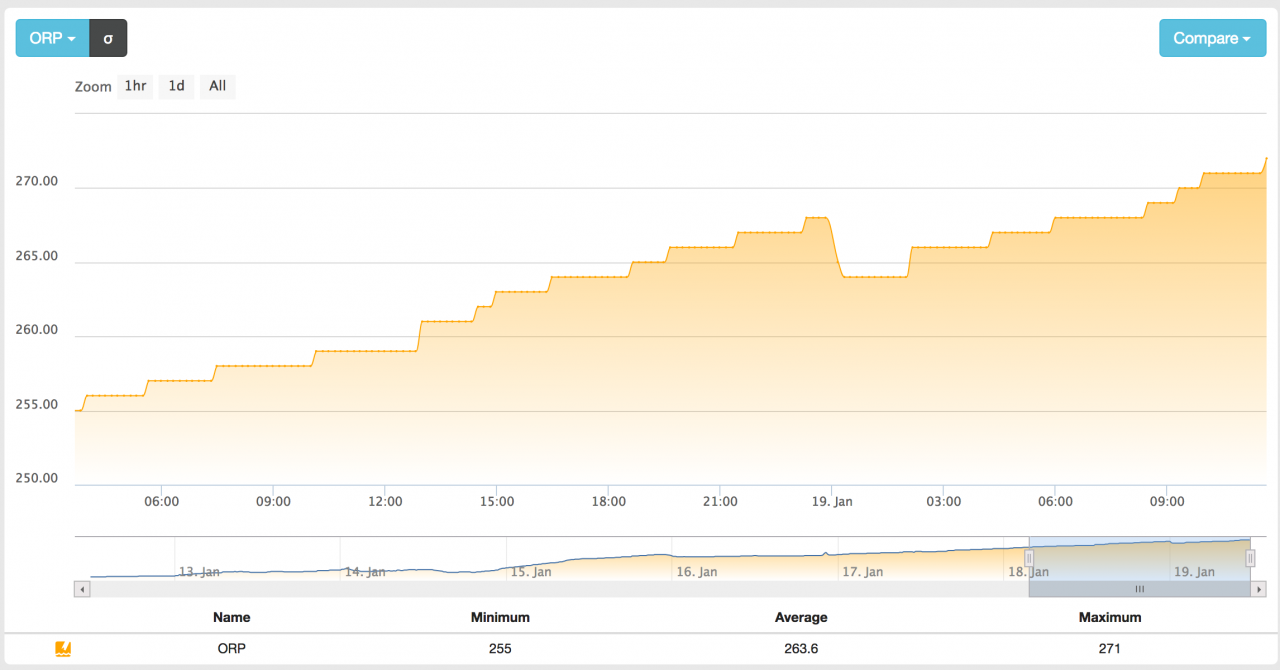Screen dimensions: 1280x670
Task: Click the navigator's right range handle
Action: (x=1250, y=558)
